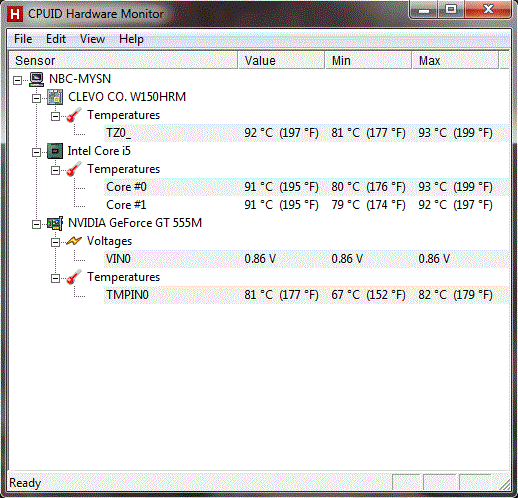Click the NVIDIA GeForce graphics card icon

pyautogui.click(x=55, y=223)
